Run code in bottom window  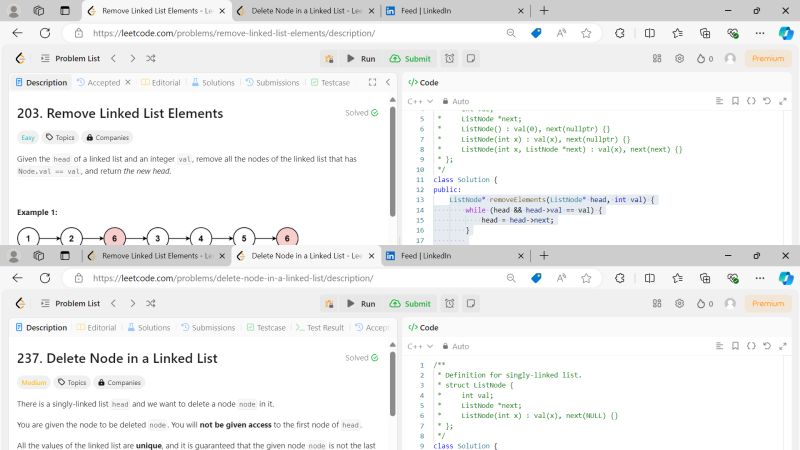pos(361,304)
